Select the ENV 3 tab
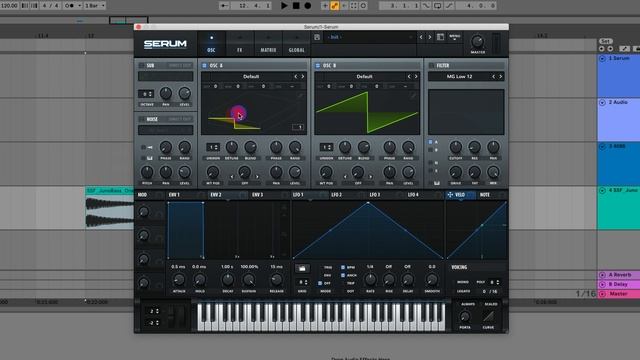Screen dimensions: 640x360 [x=258, y=195]
